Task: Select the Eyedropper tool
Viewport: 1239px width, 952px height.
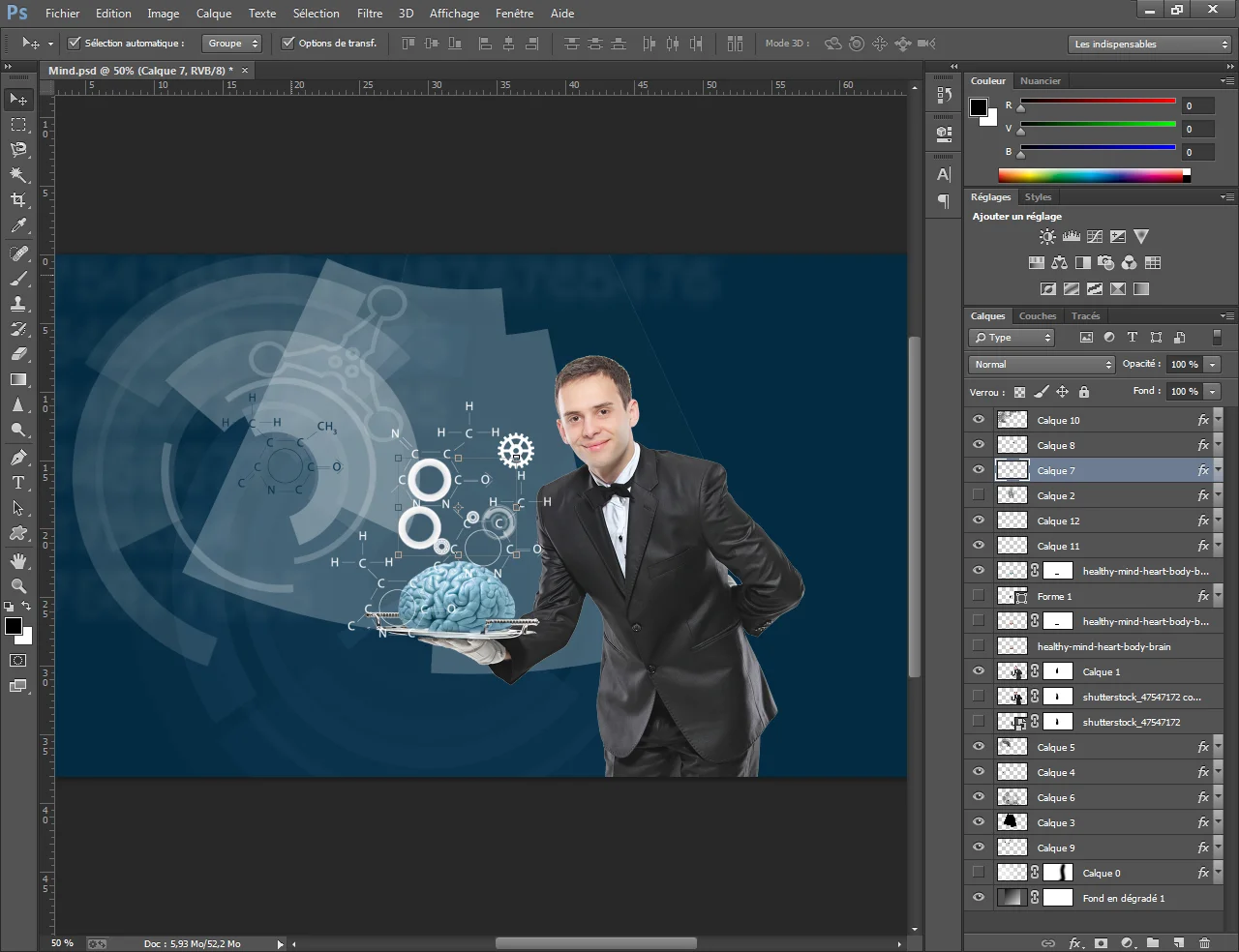Action: 18,225
